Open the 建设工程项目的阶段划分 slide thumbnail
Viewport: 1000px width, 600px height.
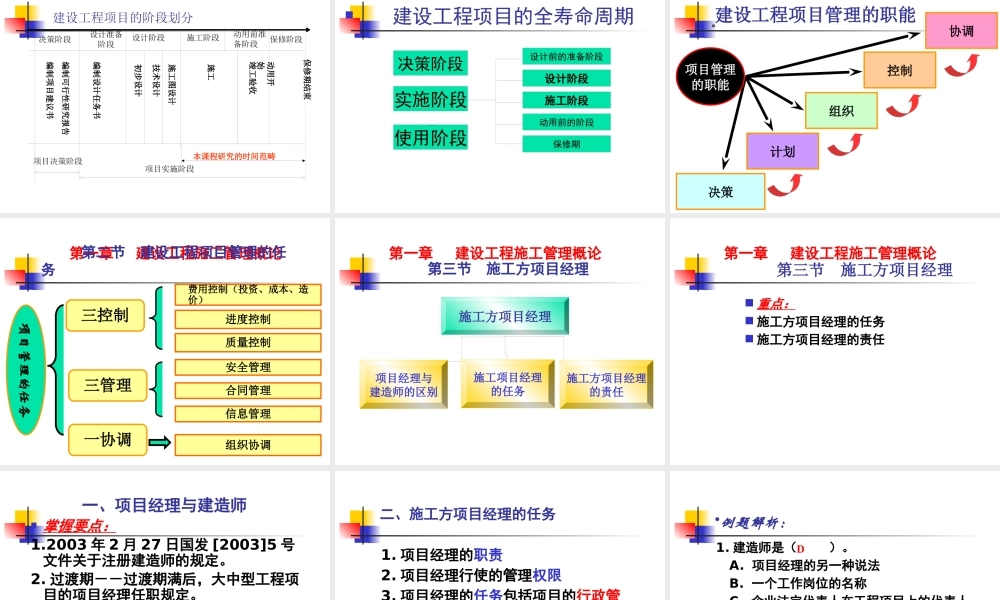tap(165, 106)
